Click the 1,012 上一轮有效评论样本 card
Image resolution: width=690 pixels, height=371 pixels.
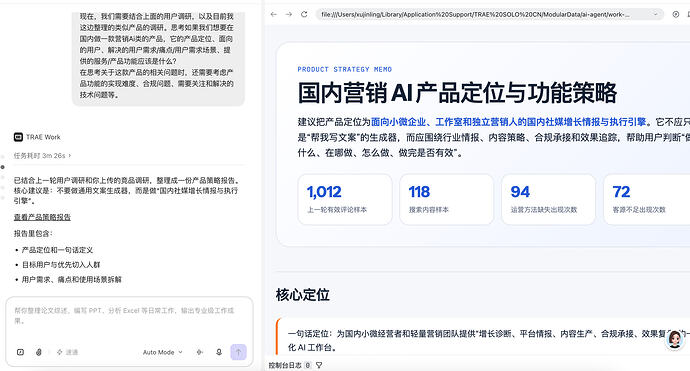345,199
